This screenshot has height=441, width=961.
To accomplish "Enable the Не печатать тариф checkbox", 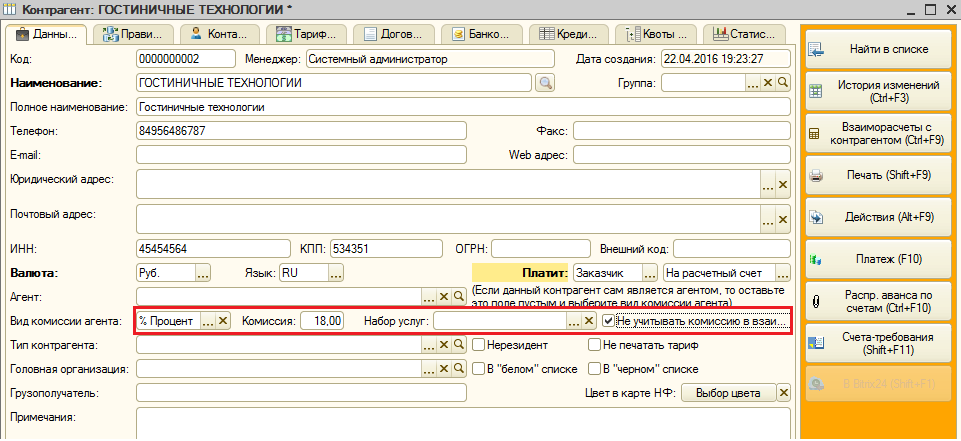I will pos(594,345).
